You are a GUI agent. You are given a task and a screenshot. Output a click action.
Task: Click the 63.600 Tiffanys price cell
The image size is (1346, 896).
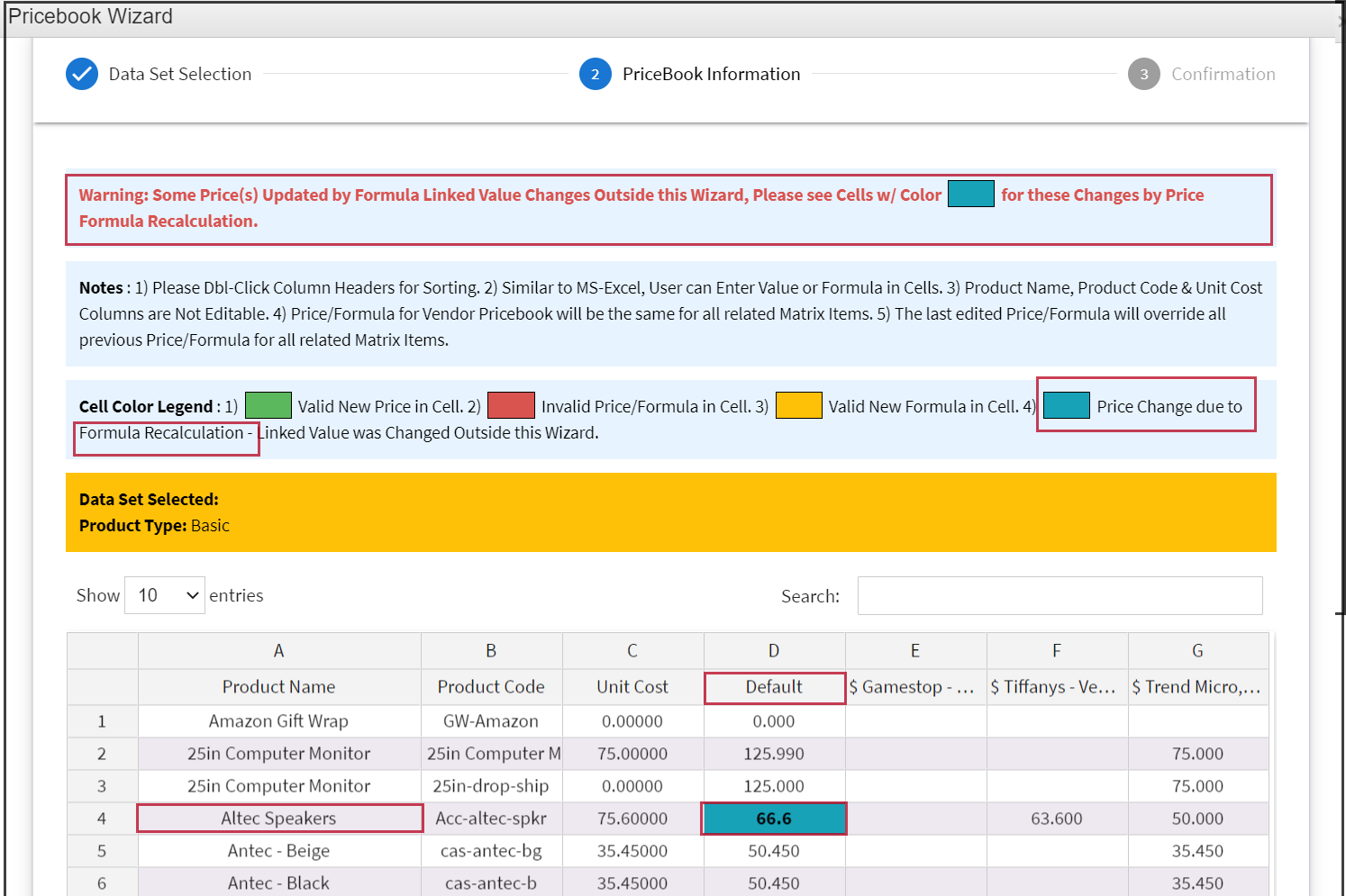click(x=1057, y=819)
